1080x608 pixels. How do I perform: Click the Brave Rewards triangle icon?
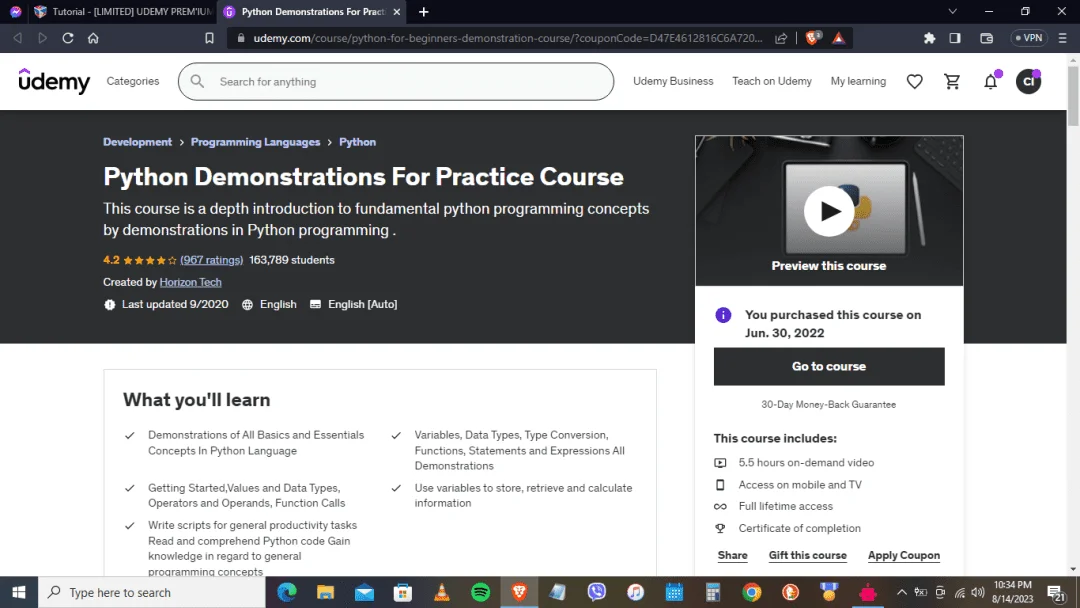[x=838, y=38]
